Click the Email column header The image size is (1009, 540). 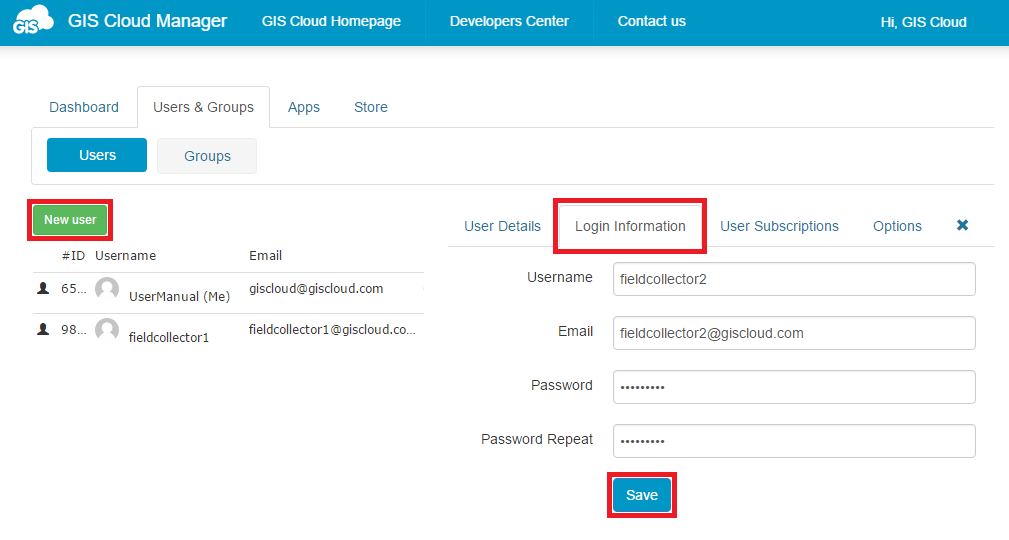pos(265,256)
